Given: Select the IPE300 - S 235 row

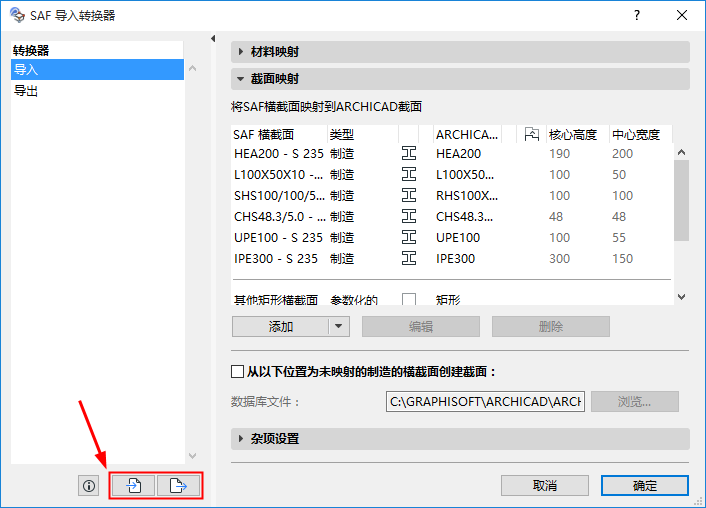Looking at the screenshot, I should point(452,259).
